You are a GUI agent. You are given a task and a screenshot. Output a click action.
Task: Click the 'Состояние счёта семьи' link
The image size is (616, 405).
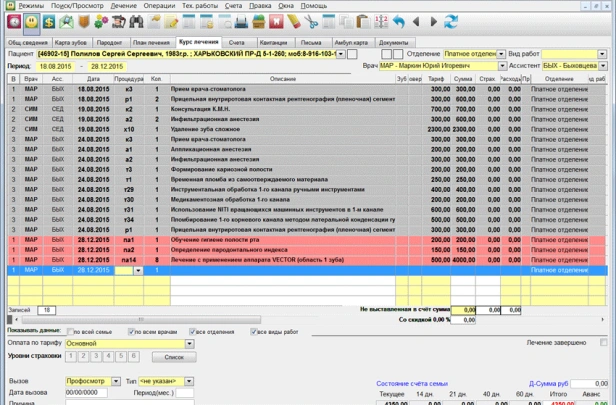pyautogui.click(x=413, y=383)
